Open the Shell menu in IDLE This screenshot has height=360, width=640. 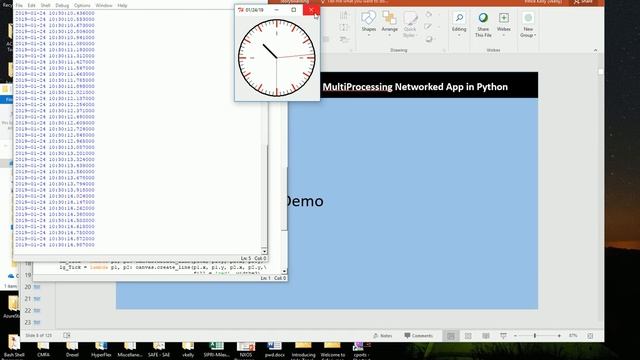point(45,5)
